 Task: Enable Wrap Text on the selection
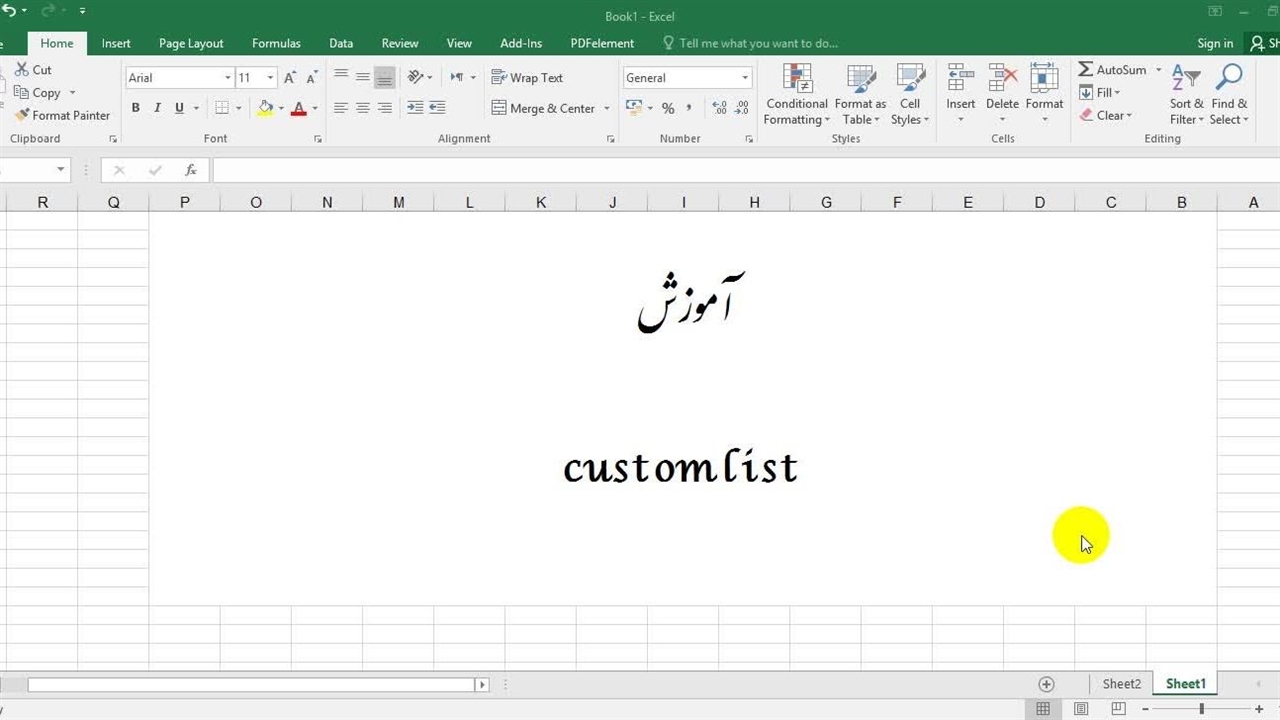[527, 77]
